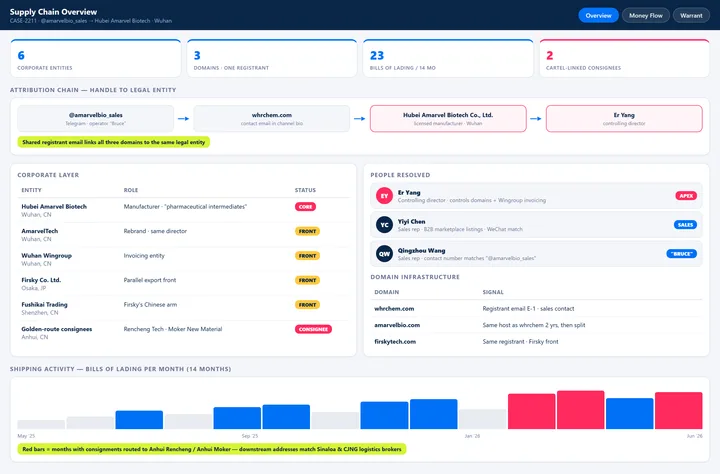Image resolution: width=720 pixels, height=474 pixels.
Task: Open the Warrant tab
Action: [691, 15]
